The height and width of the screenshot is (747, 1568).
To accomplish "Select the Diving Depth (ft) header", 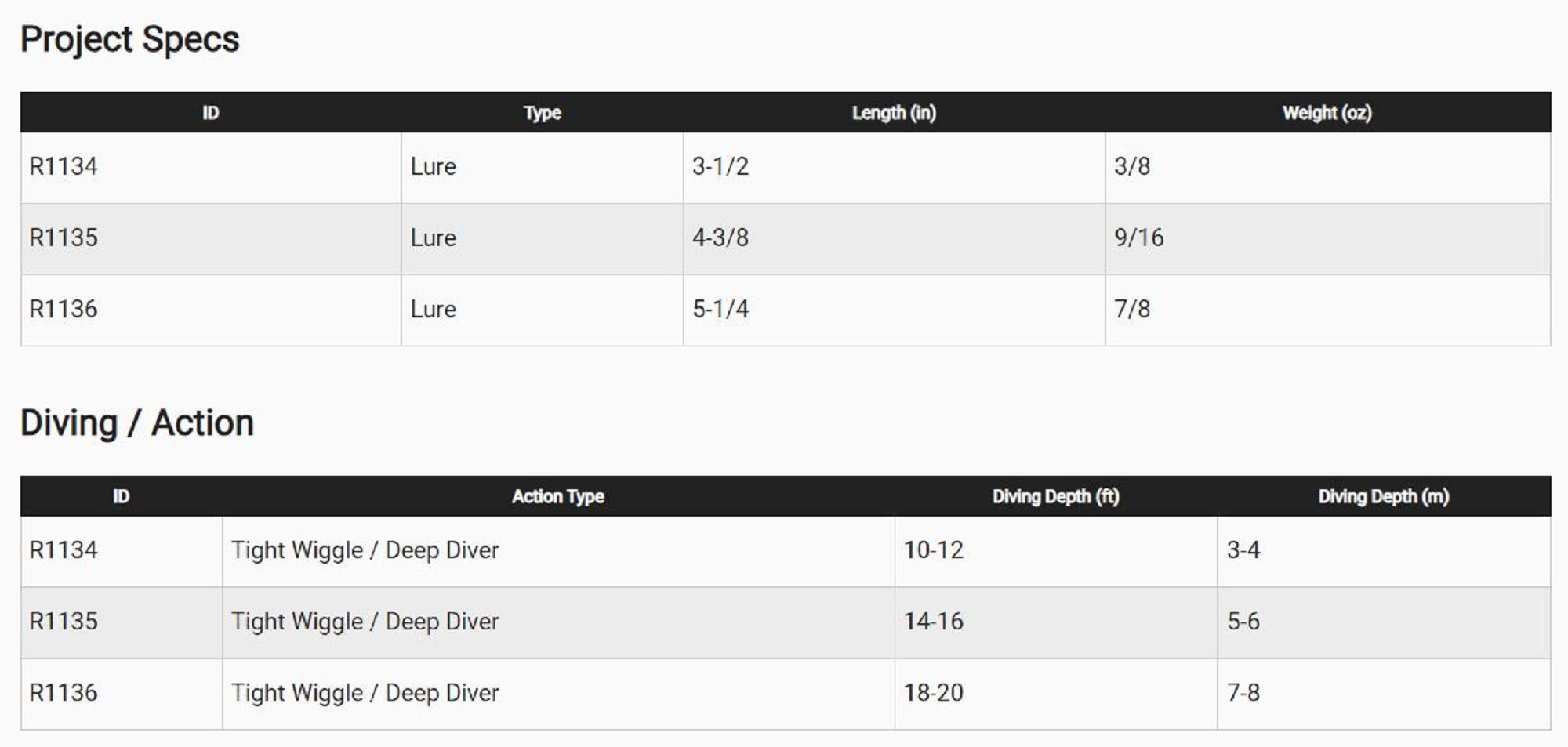I will point(1055,496).
